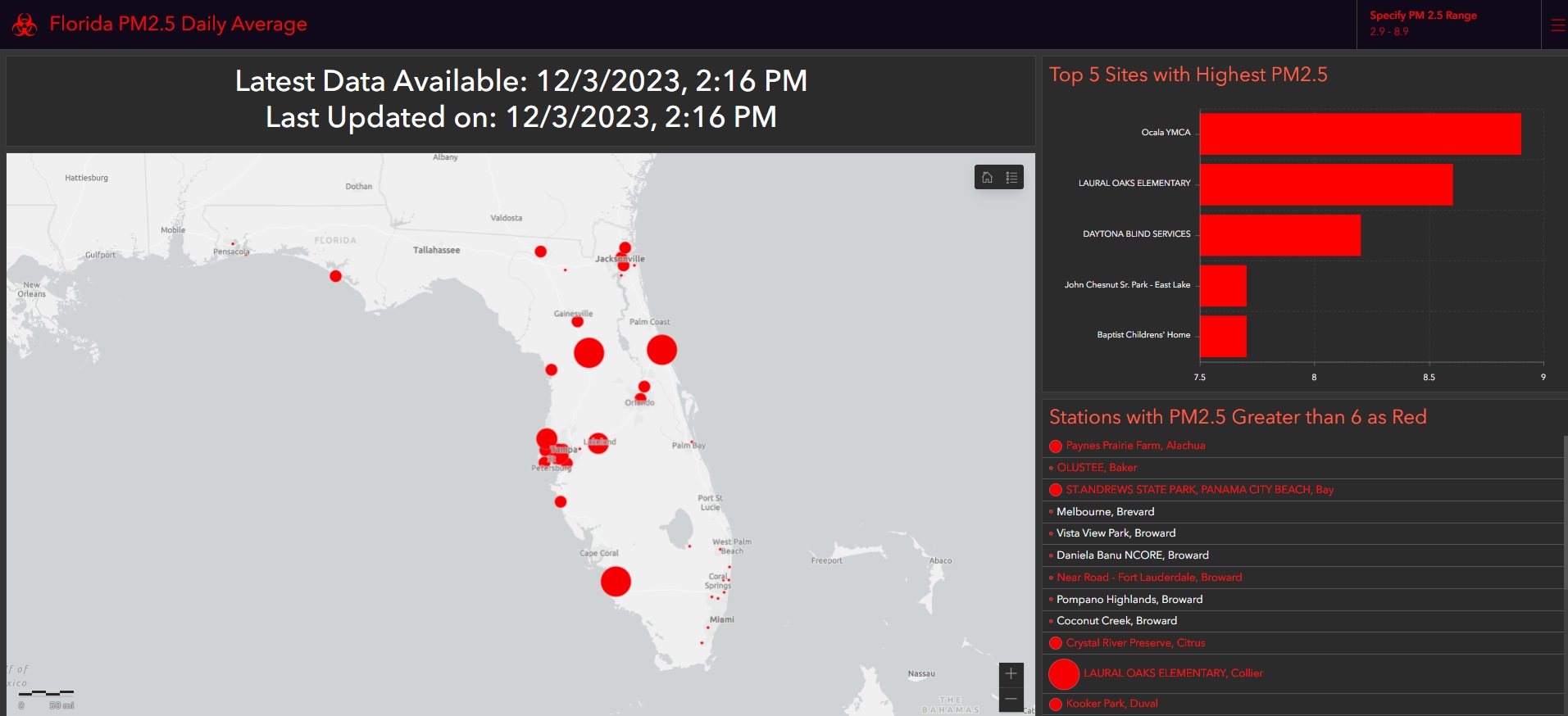Image resolution: width=1568 pixels, height=716 pixels.
Task: Select the Ocala YMCA bar in chart
Action: [1359, 134]
